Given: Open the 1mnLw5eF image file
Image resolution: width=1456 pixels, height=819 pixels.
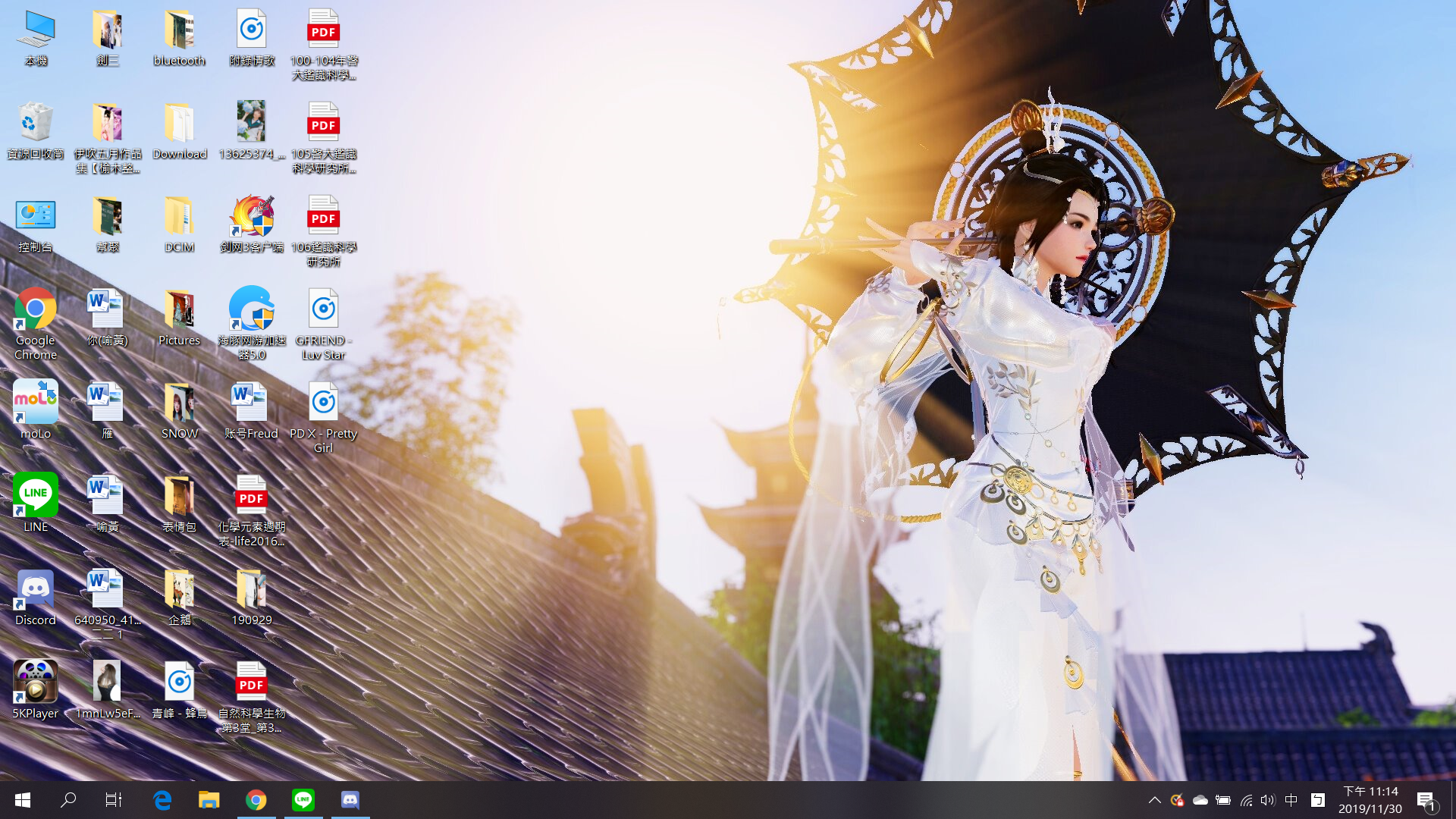Looking at the screenshot, I should click(x=108, y=691).
